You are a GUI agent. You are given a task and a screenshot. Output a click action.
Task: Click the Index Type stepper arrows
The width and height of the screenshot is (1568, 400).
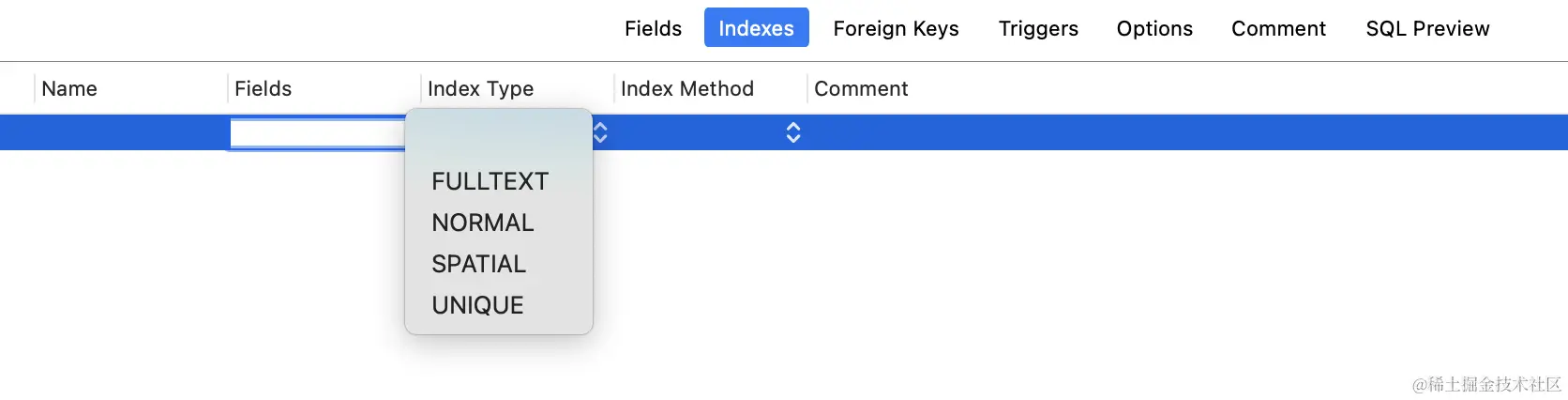point(600,133)
